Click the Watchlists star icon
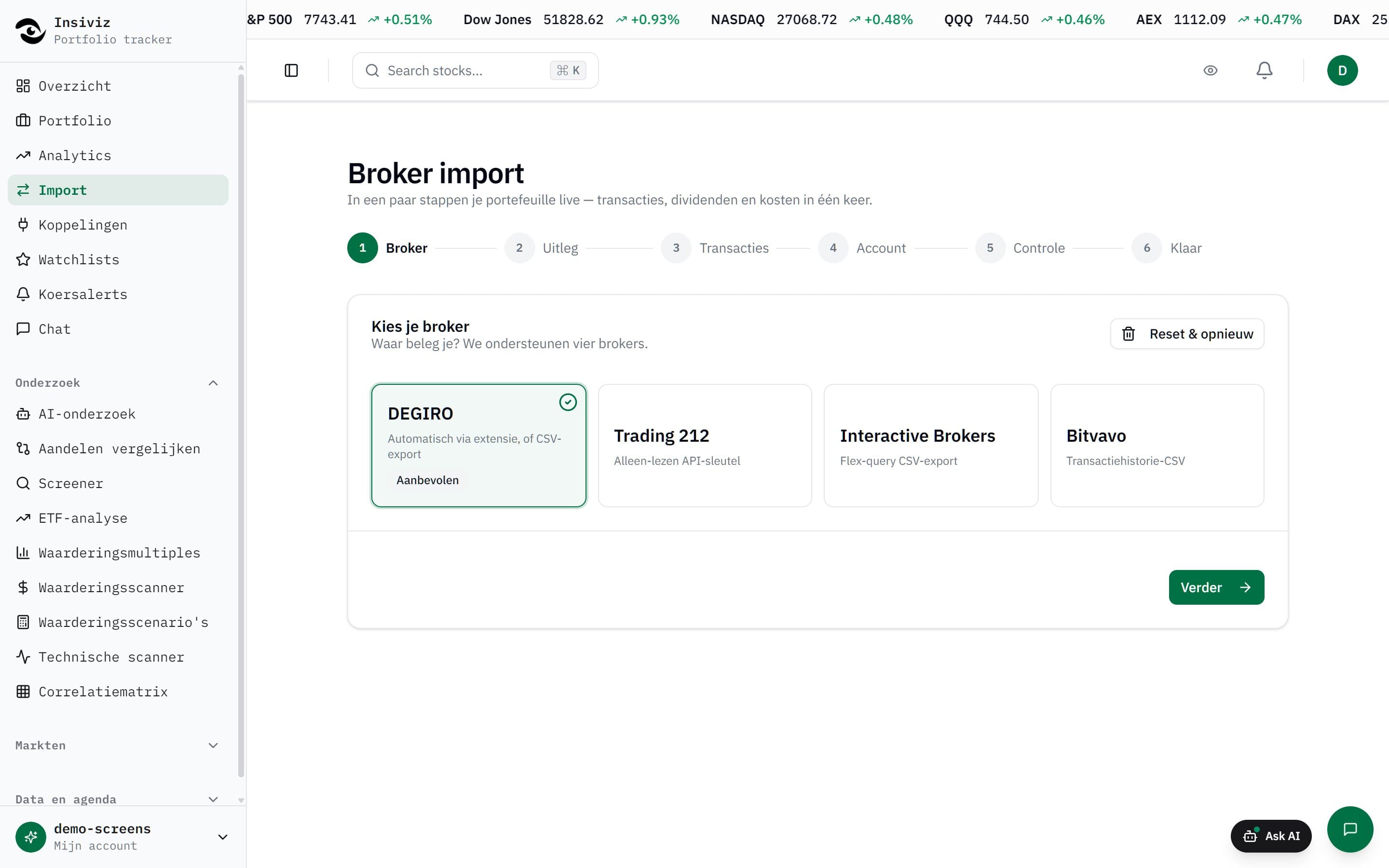Image resolution: width=1389 pixels, height=868 pixels. (23, 259)
